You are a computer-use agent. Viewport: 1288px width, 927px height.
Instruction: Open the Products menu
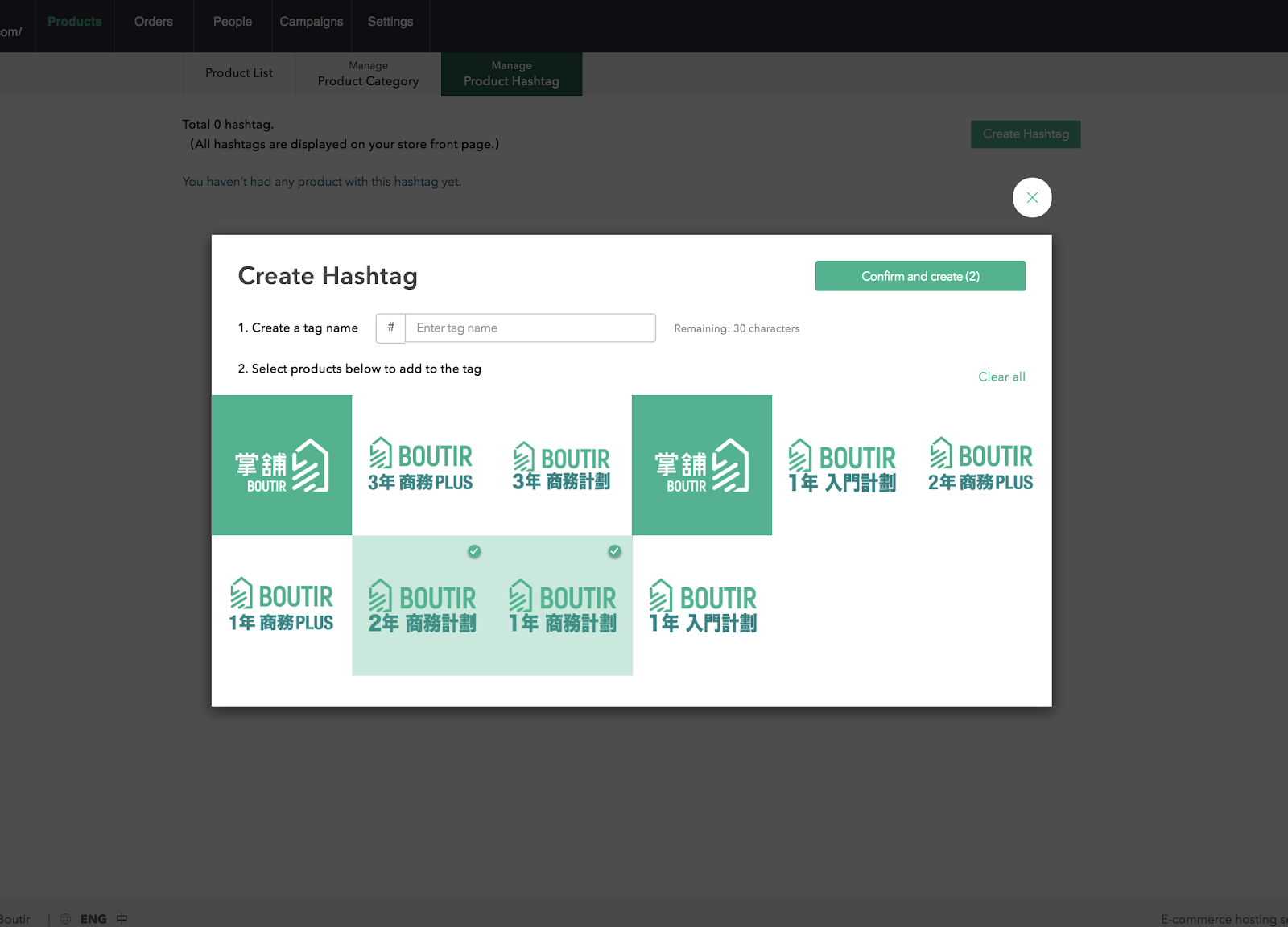pos(75,22)
